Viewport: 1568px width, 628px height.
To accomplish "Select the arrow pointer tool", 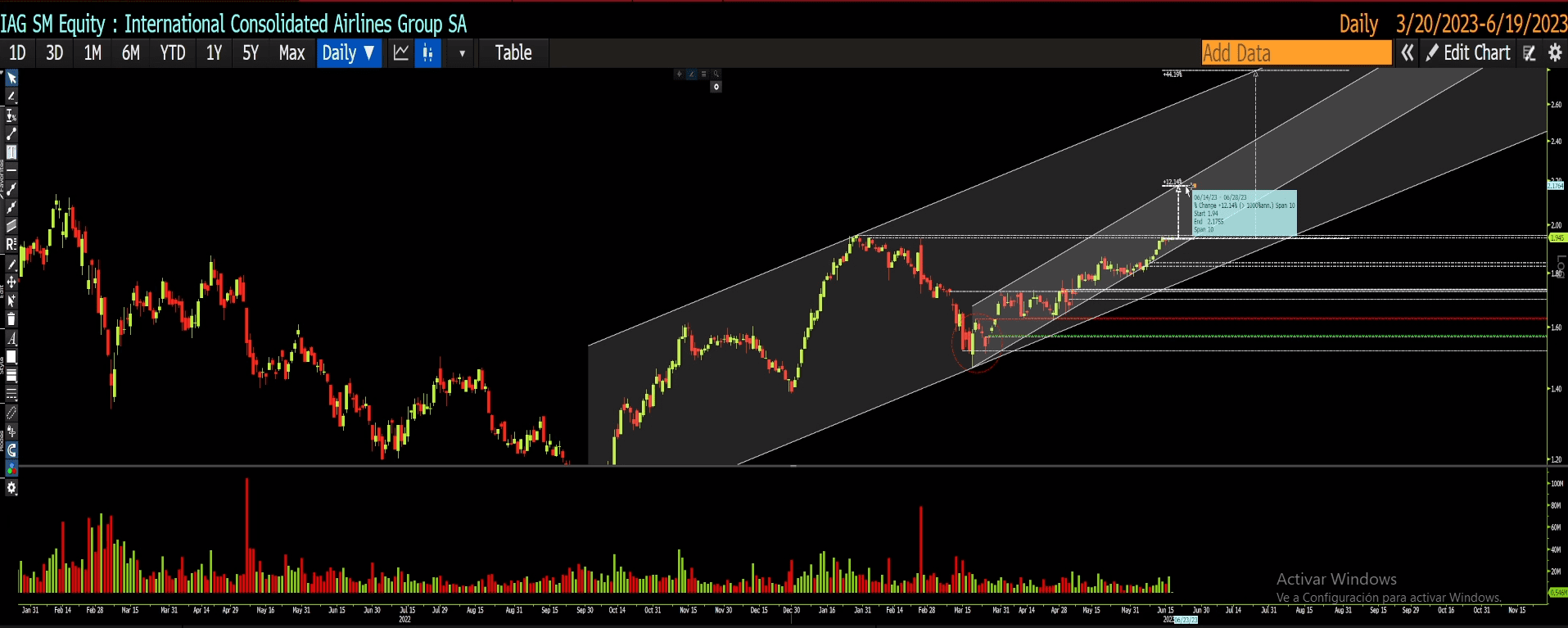I will click(11, 79).
